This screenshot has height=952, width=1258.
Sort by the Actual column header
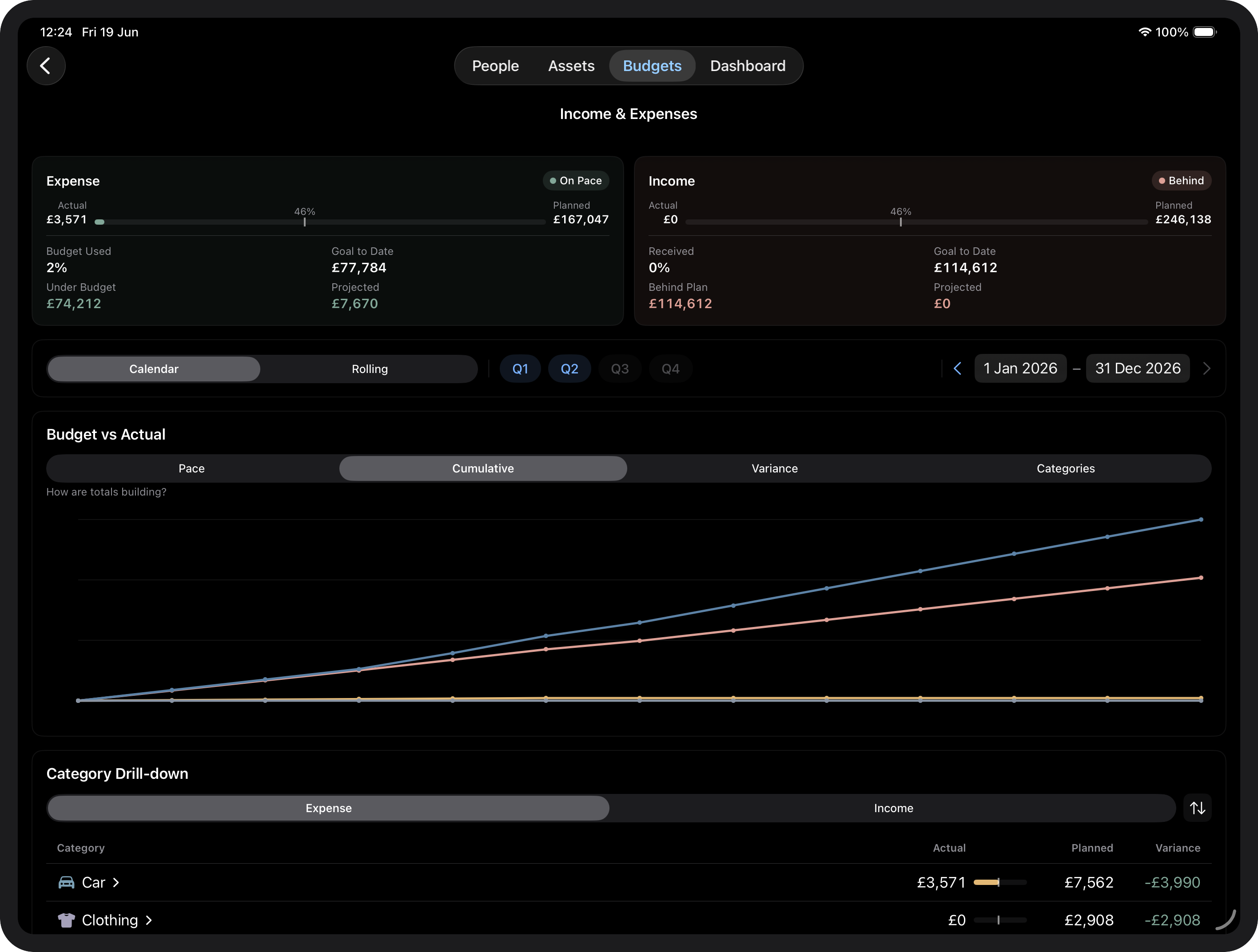coord(949,847)
